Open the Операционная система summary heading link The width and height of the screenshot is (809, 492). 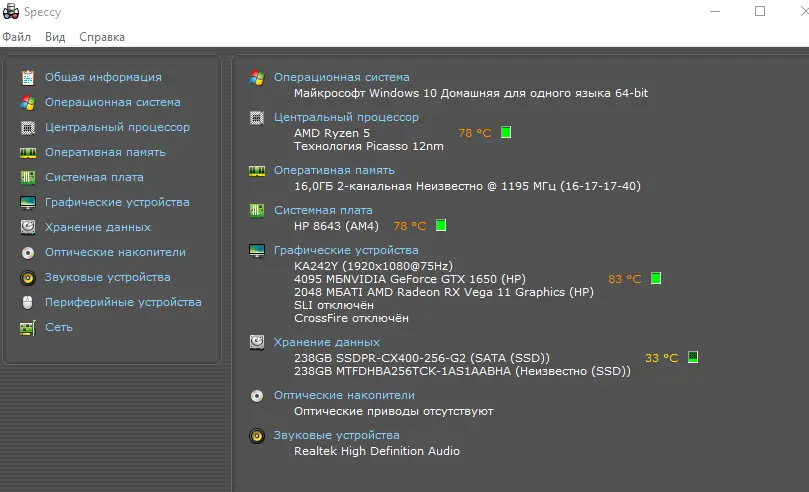342,77
